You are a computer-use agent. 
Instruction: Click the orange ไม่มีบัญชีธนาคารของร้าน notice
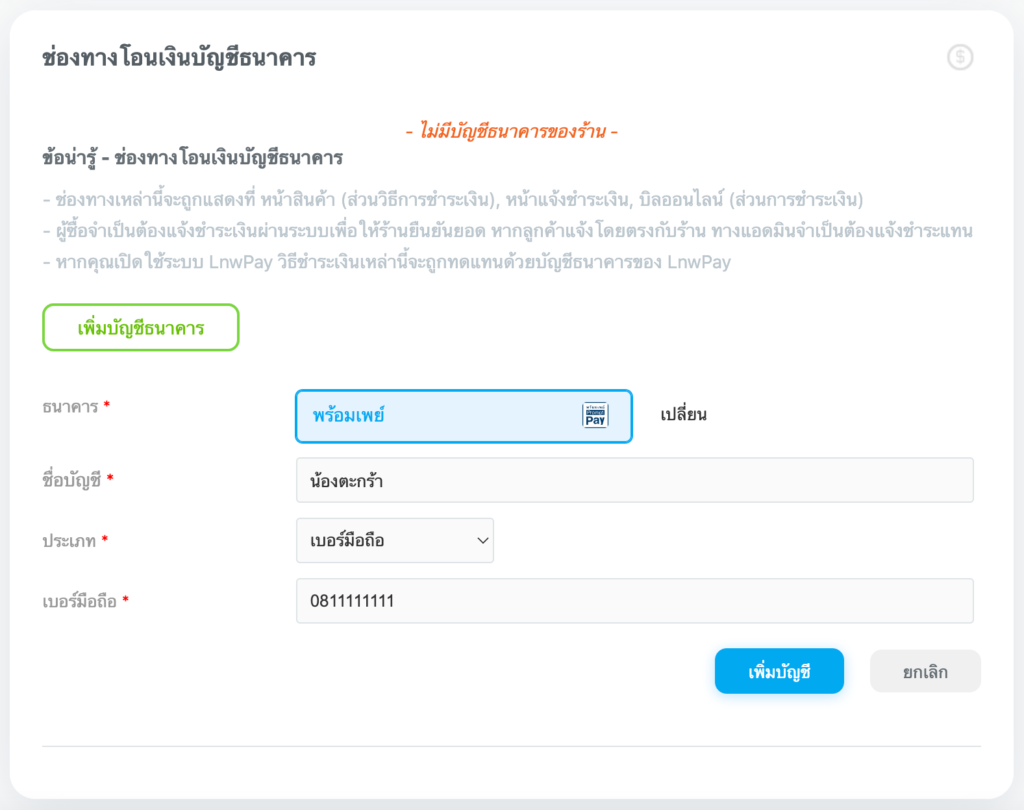[x=511, y=132]
